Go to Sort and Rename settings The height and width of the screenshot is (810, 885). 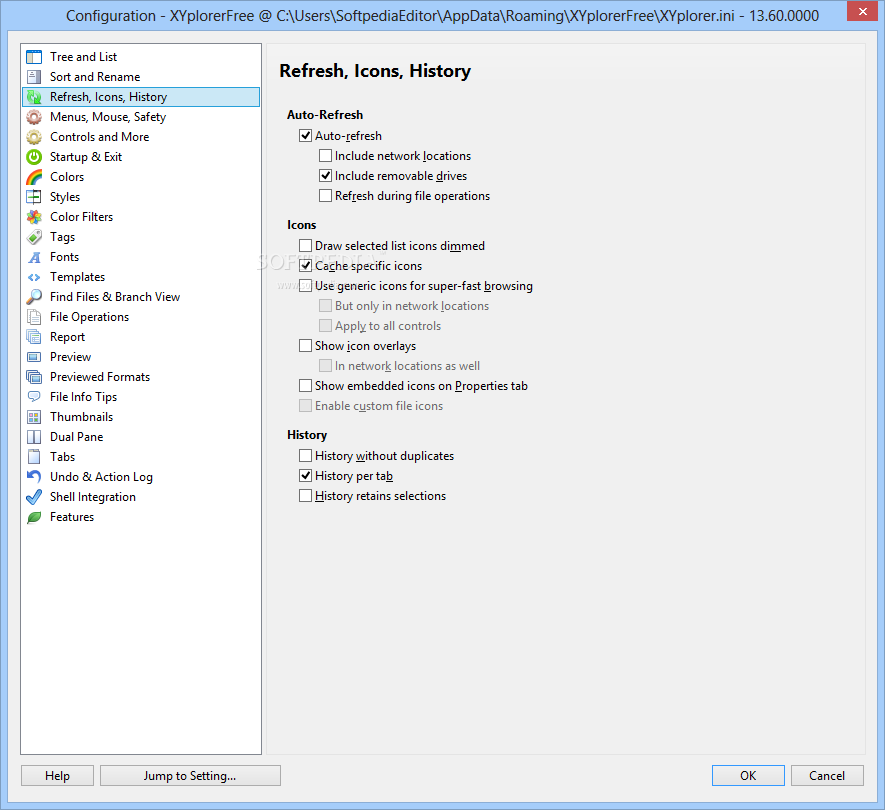tap(141, 77)
